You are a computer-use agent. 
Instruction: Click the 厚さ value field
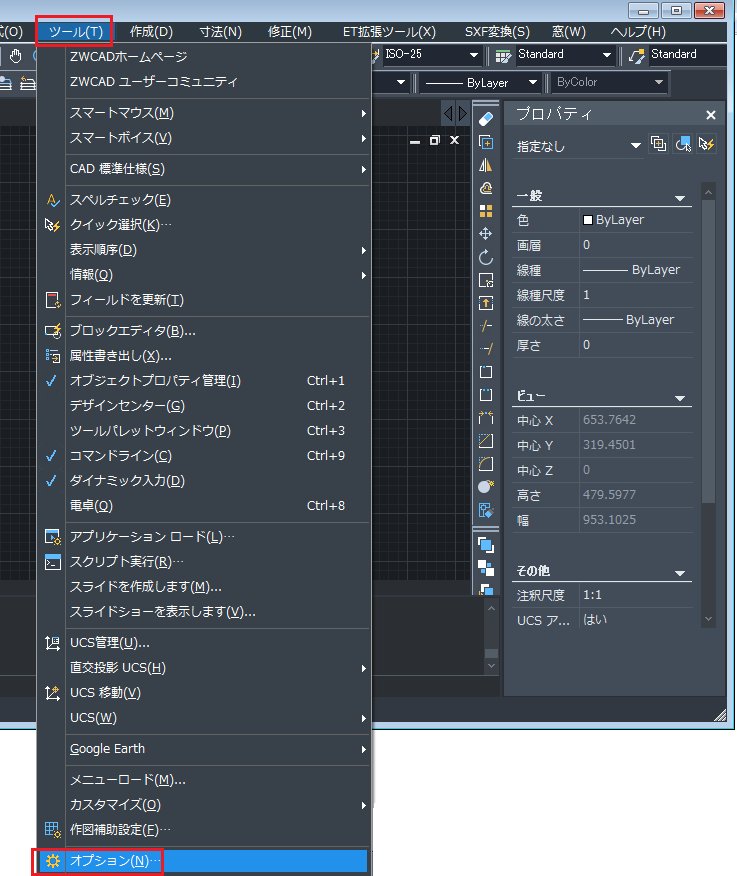click(636, 345)
